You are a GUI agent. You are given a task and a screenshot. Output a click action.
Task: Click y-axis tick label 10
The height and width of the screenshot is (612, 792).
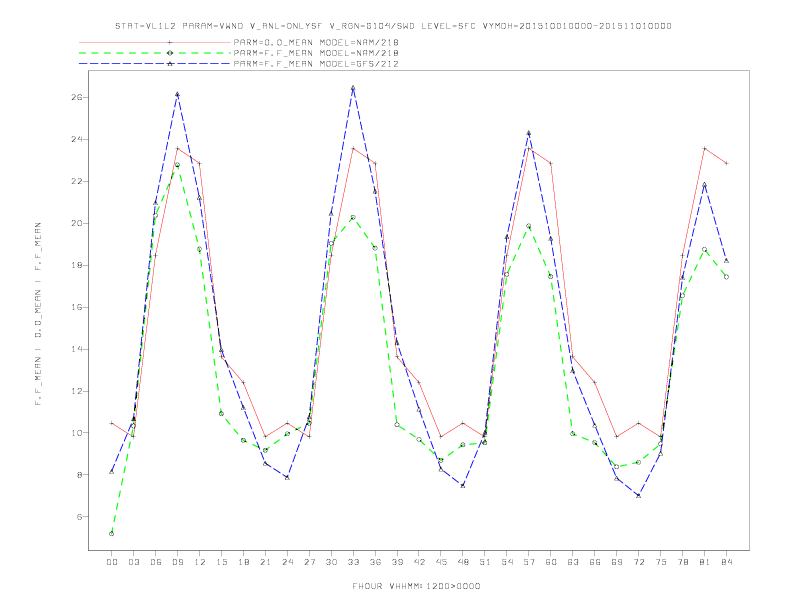pyautogui.click(x=76, y=433)
